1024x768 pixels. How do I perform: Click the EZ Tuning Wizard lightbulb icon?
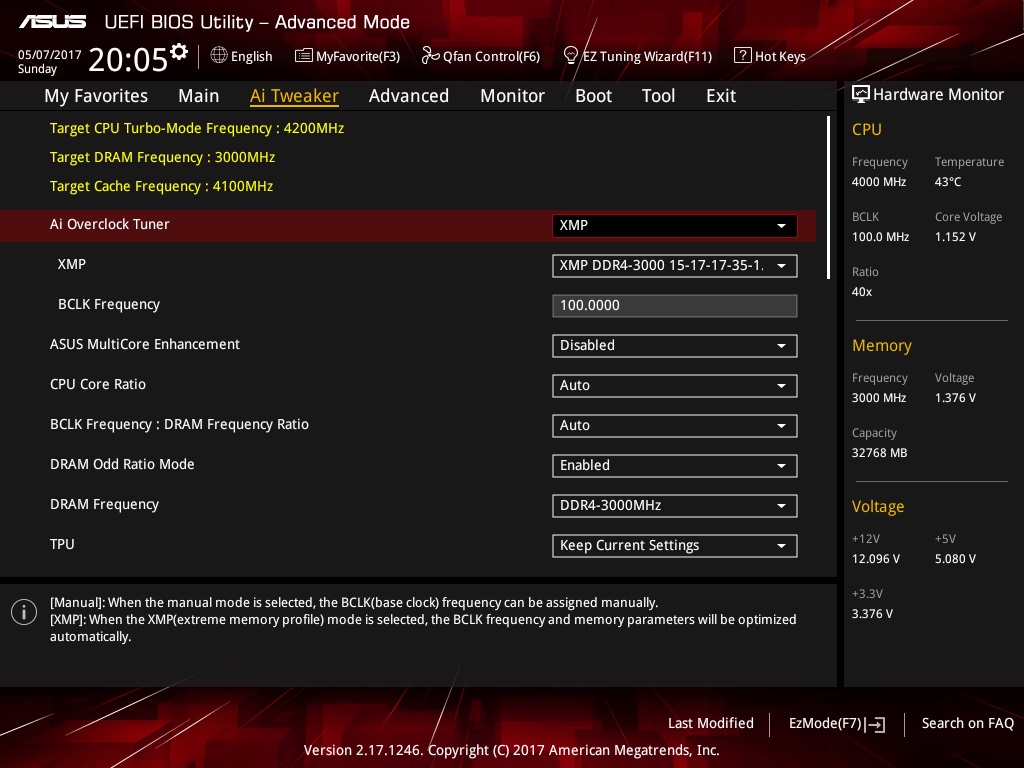coord(571,56)
